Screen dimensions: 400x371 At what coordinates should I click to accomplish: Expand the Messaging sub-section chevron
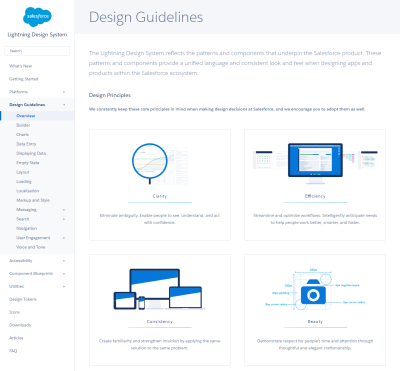pos(64,210)
